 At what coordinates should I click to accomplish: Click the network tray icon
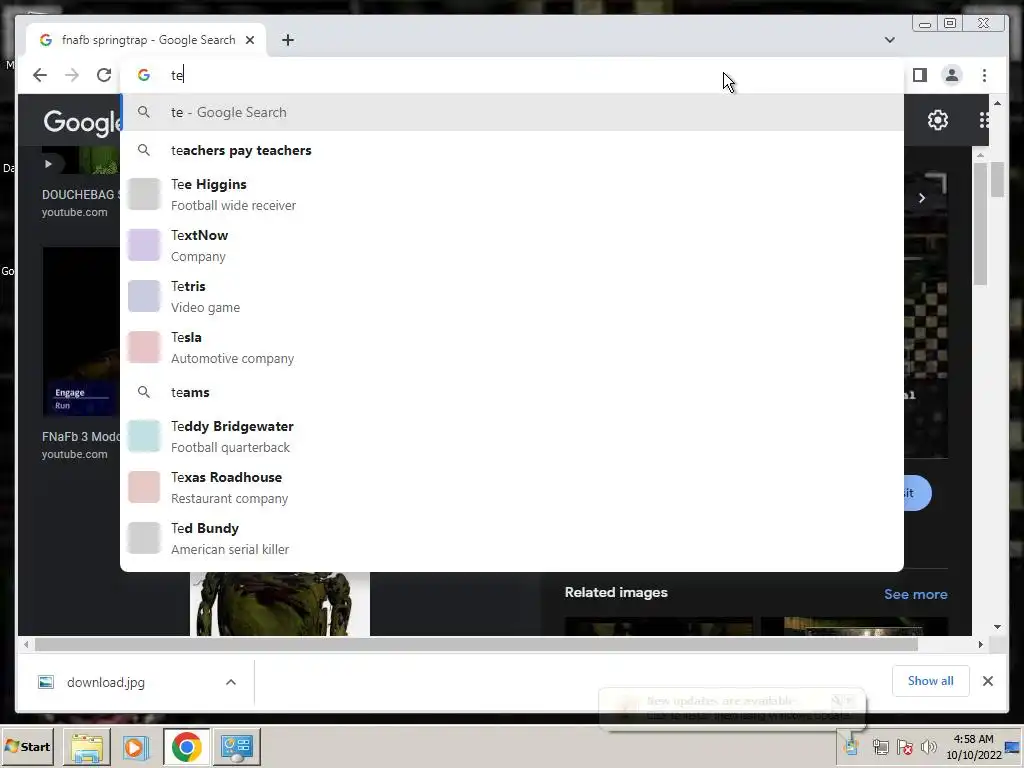pyautogui.click(x=880, y=747)
